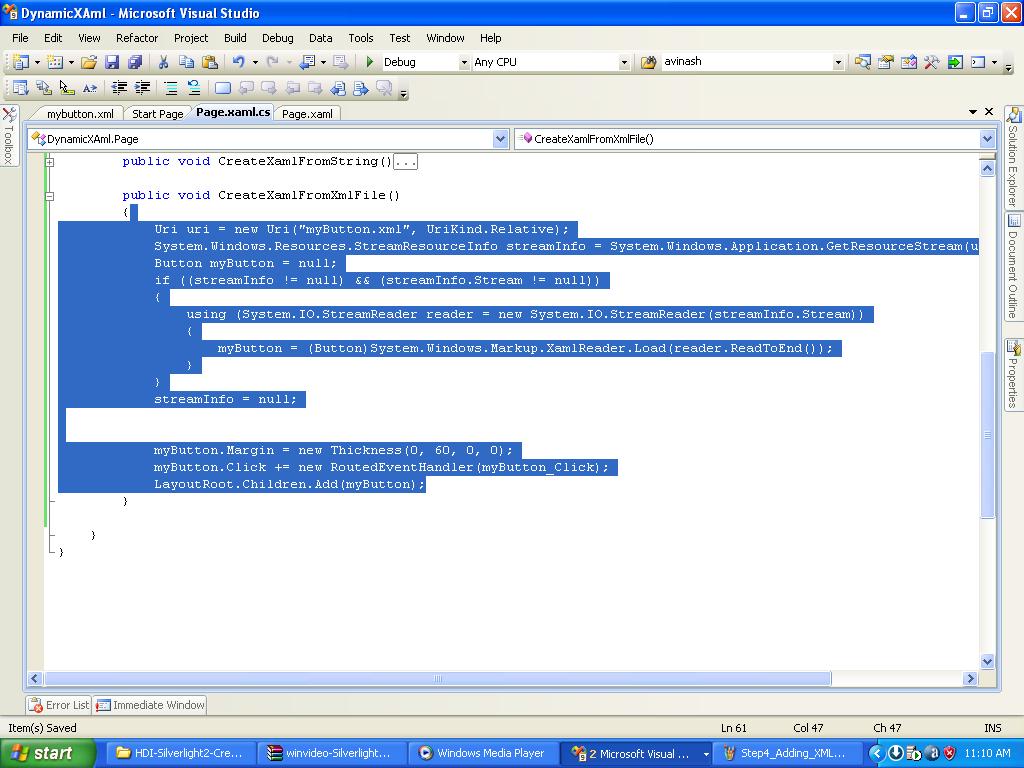Open the Toolbox side panel
This screenshot has width=1024, height=768.
pos(9,136)
